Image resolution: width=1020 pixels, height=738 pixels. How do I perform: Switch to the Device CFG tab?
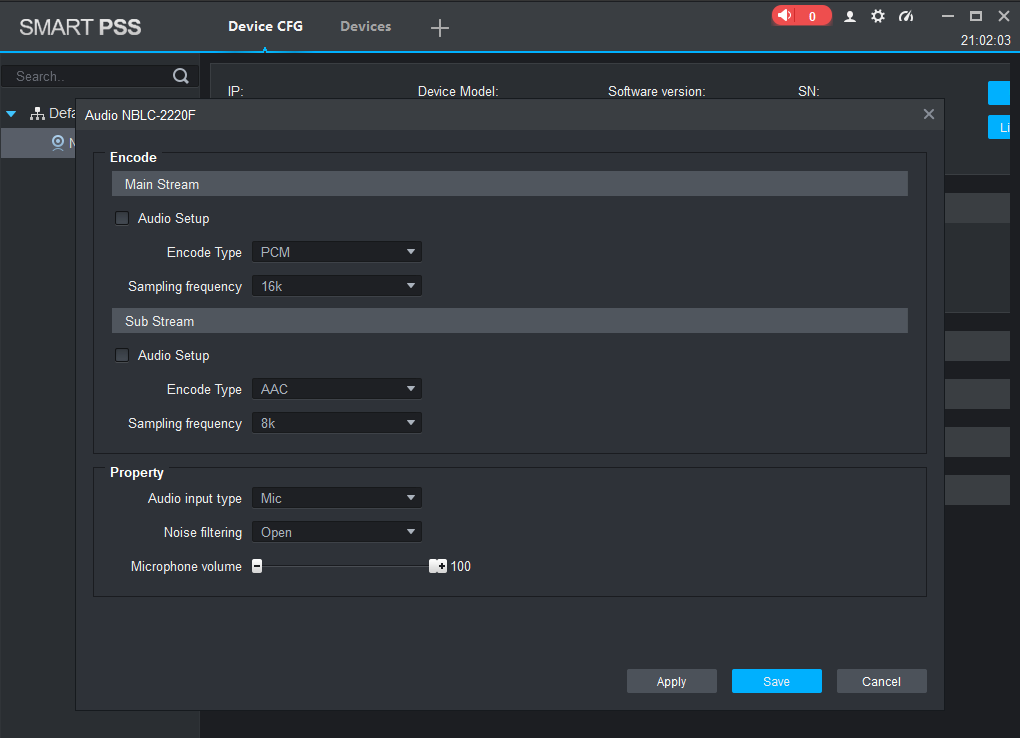(265, 27)
